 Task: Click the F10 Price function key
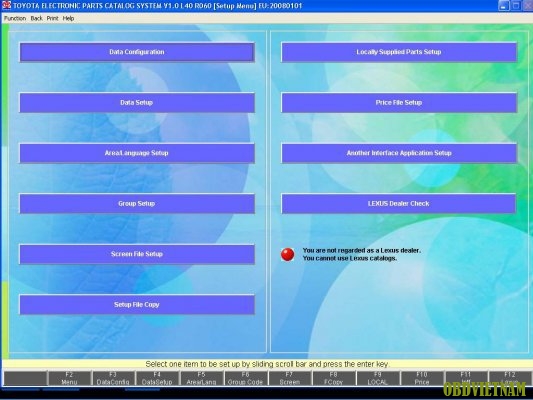tap(422, 378)
